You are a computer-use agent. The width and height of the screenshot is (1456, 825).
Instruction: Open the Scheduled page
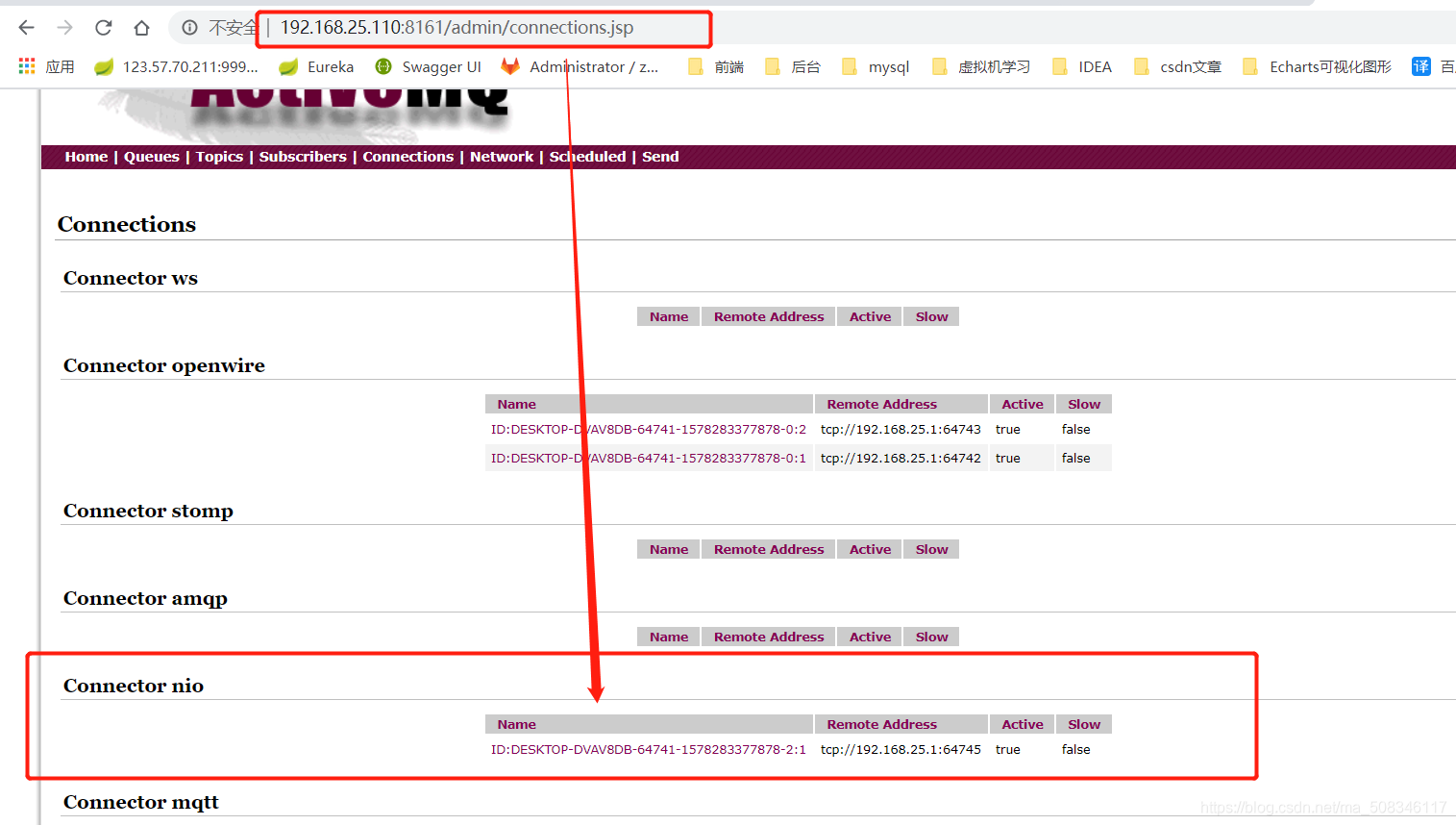[x=587, y=157]
